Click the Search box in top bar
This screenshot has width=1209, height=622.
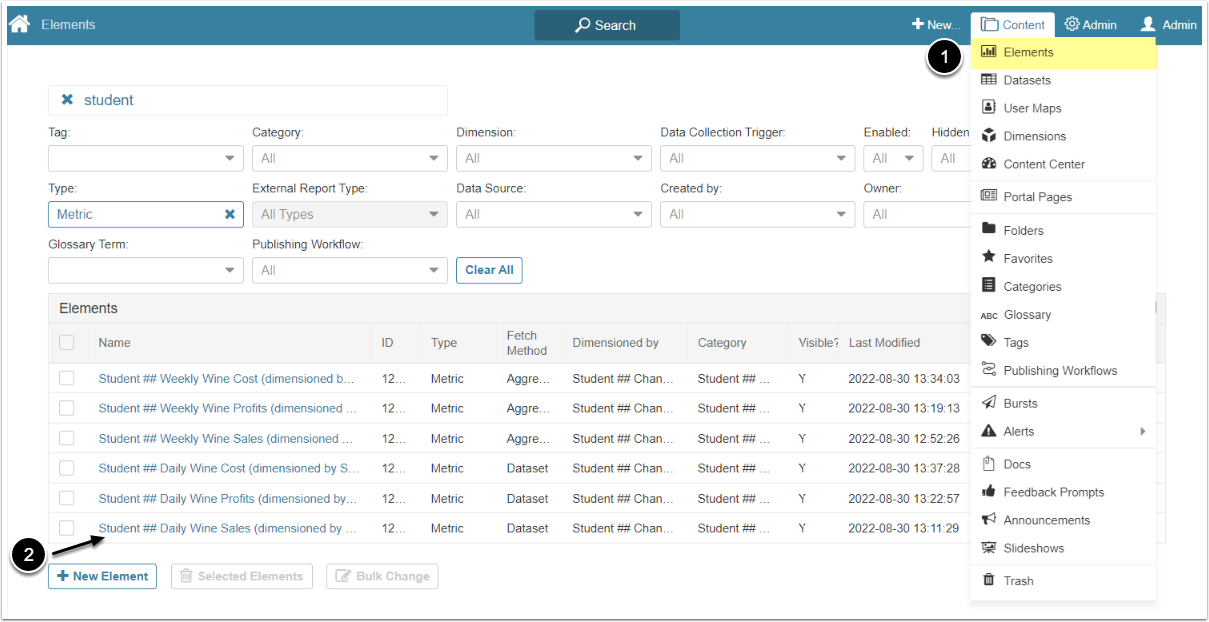[606, 25]
